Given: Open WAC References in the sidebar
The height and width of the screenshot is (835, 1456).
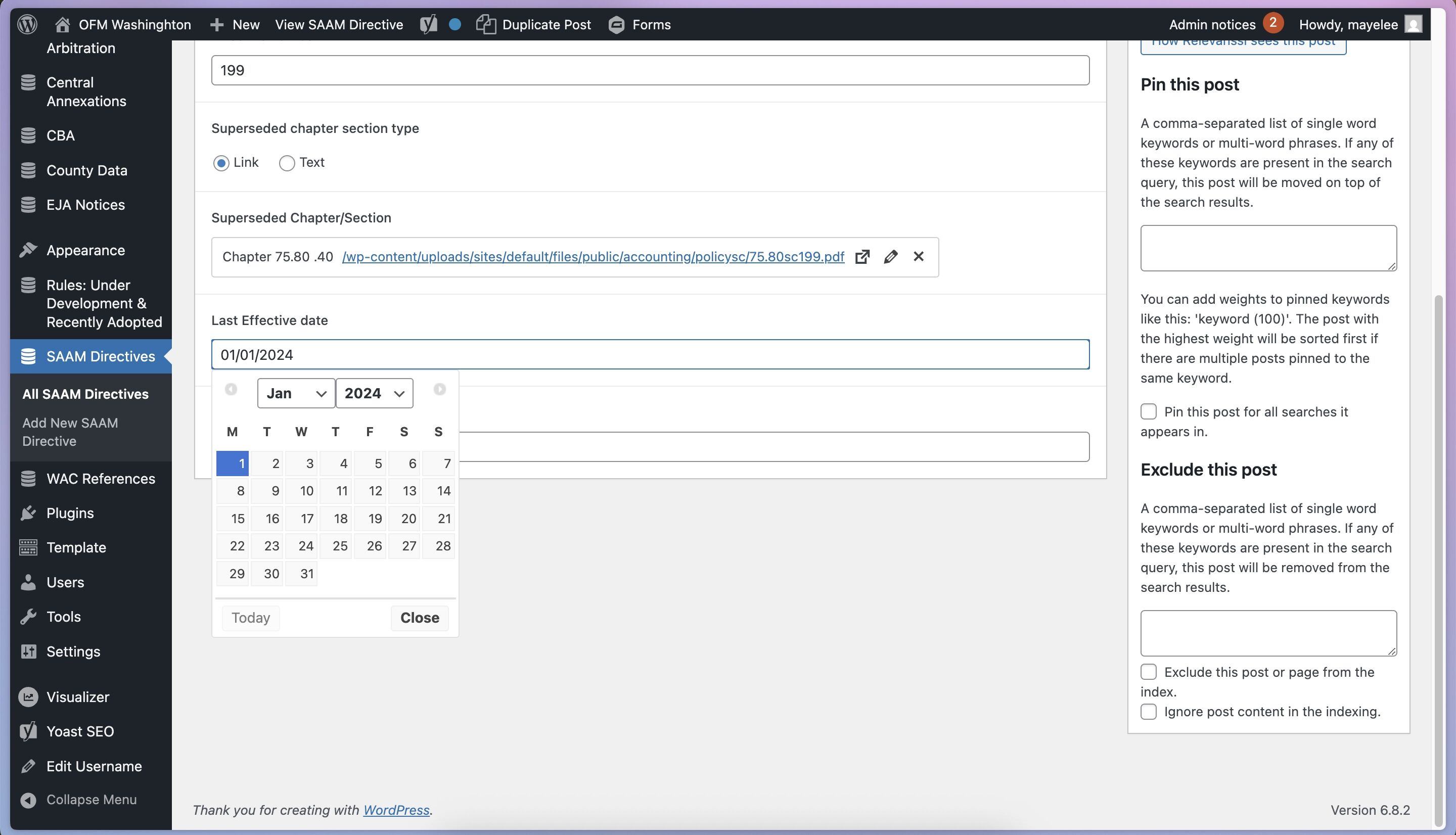Looking at the screenshot, I should click(x=101, y=478).
